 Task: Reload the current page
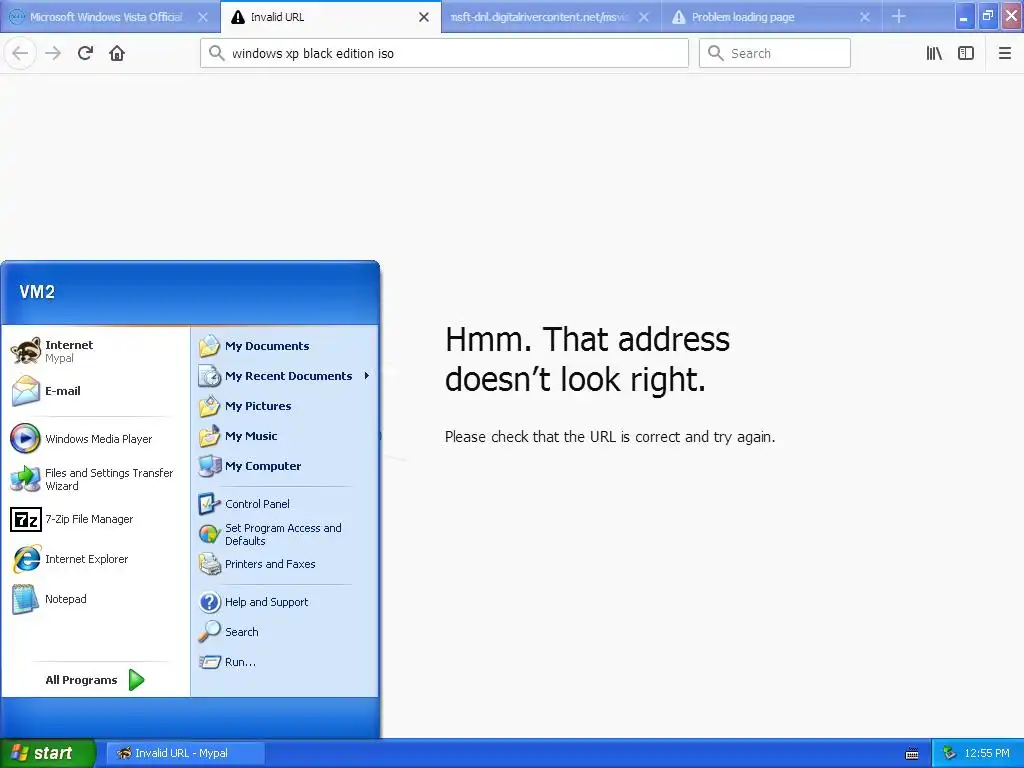[85, 53]
